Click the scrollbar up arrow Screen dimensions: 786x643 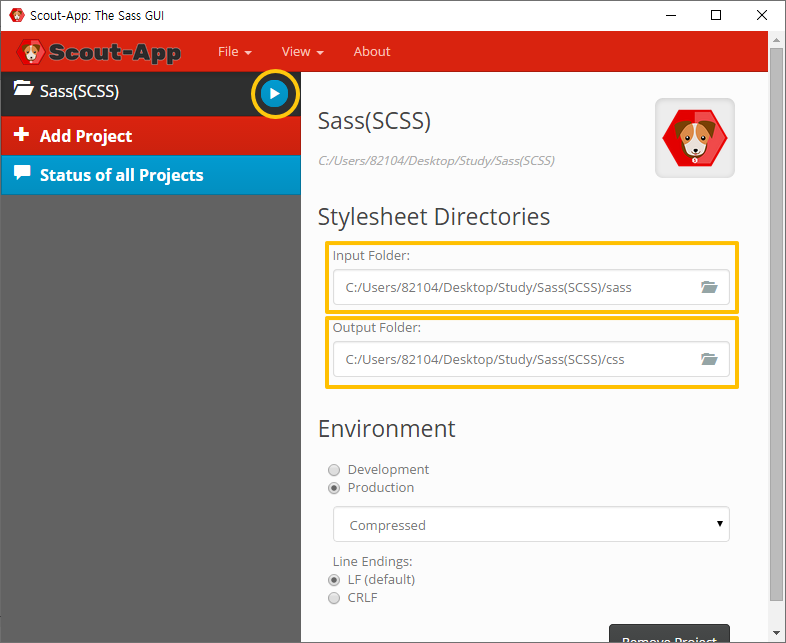776,40
